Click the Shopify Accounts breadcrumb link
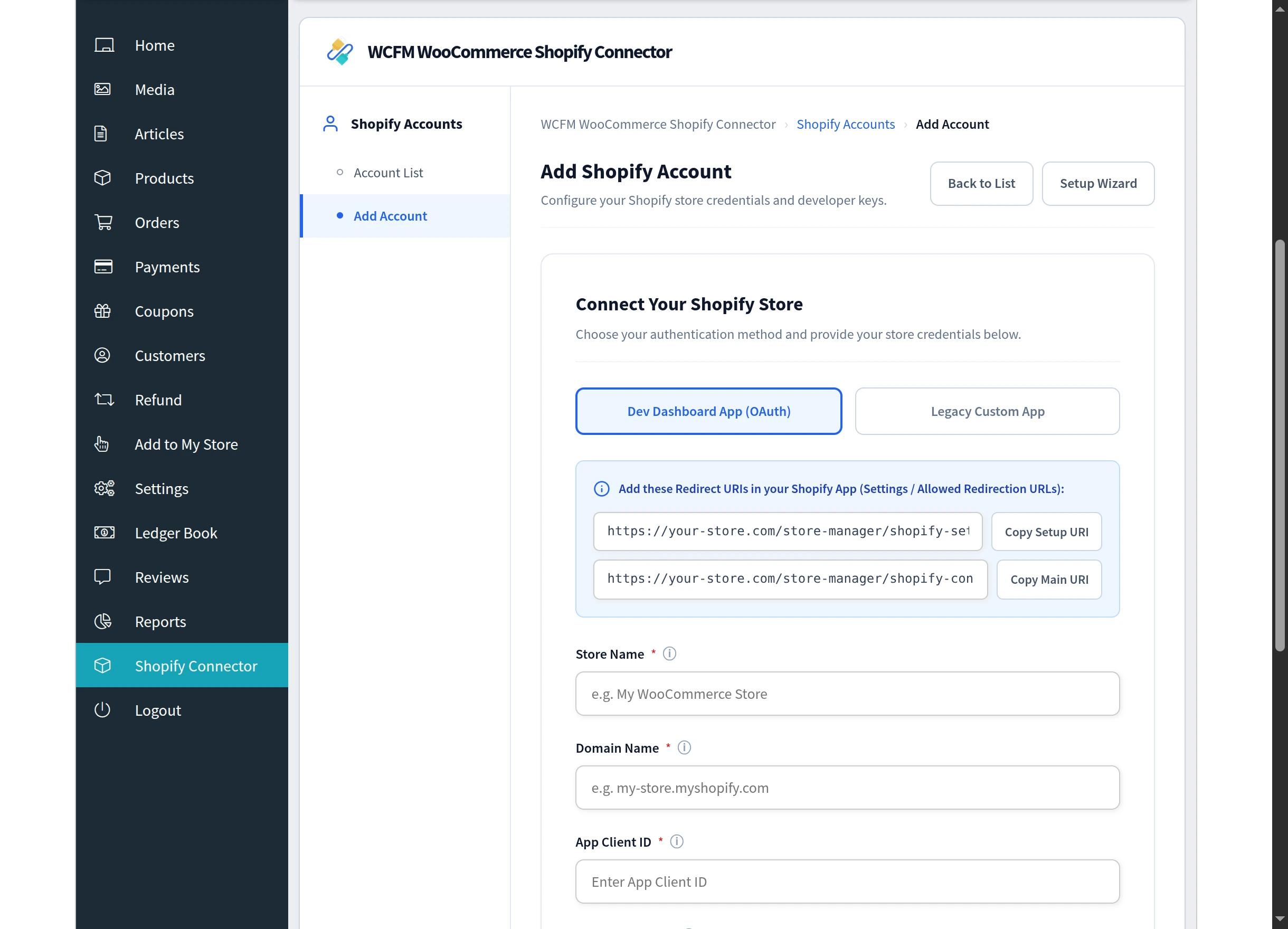This screenshot has height=929, width=1288. coord(845,124)
